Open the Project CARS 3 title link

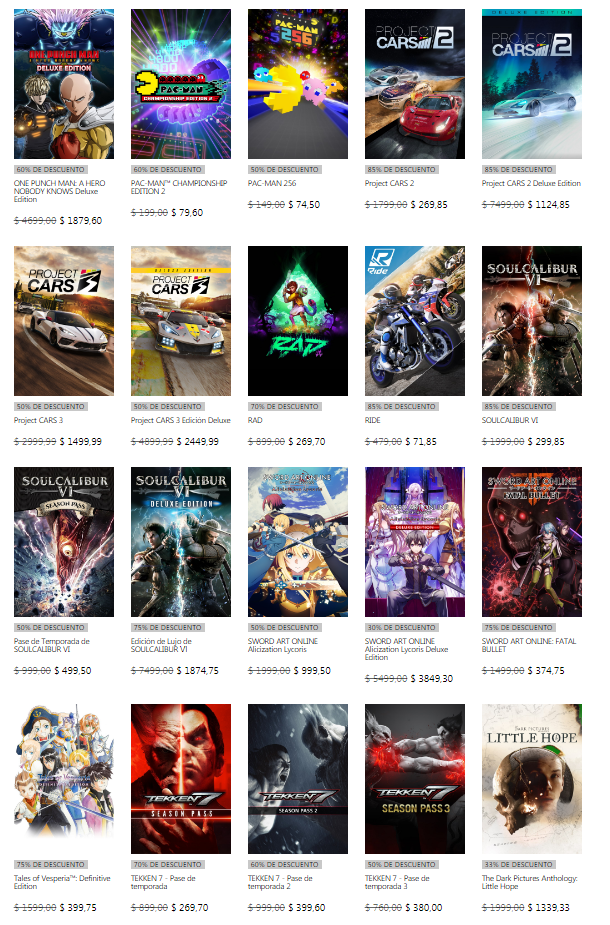pos(38,421)
